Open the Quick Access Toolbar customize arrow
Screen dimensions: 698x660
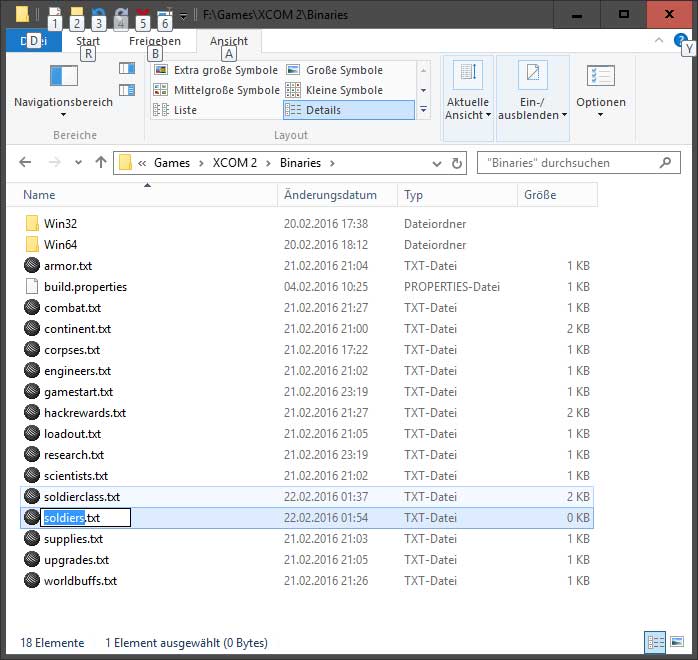point(183,16)
